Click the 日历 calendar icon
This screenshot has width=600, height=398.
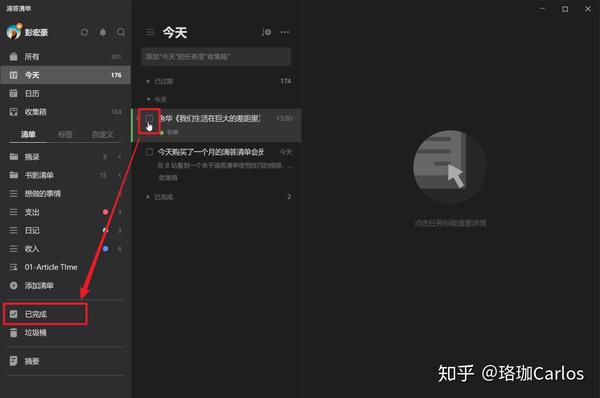[13, 93]
